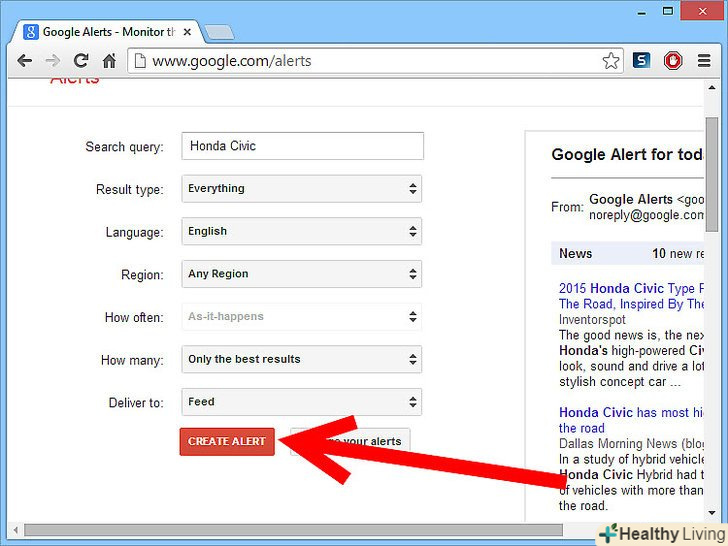
Task: Open the Result type dropdown
Action: click(x=302, y=188)
